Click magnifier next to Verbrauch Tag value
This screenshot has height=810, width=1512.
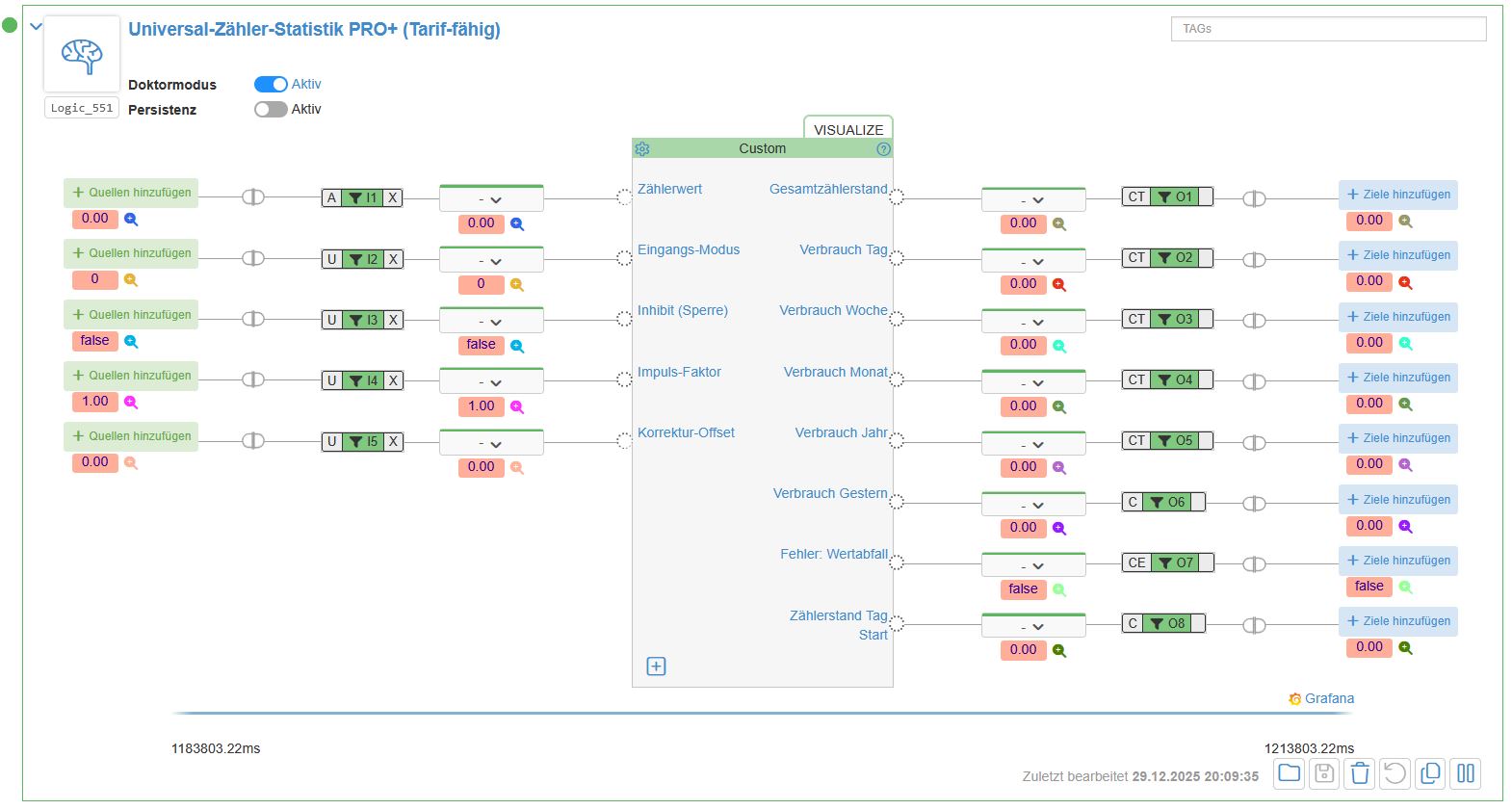[1058, 285]
